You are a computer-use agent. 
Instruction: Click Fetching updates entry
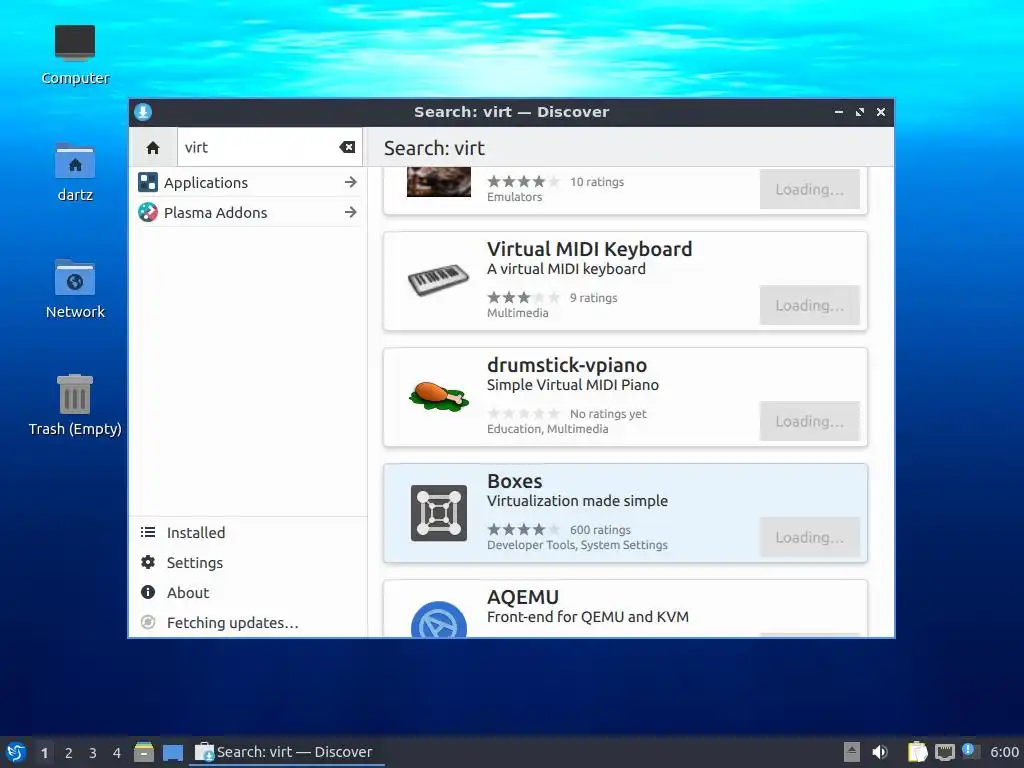pos(248,623)
